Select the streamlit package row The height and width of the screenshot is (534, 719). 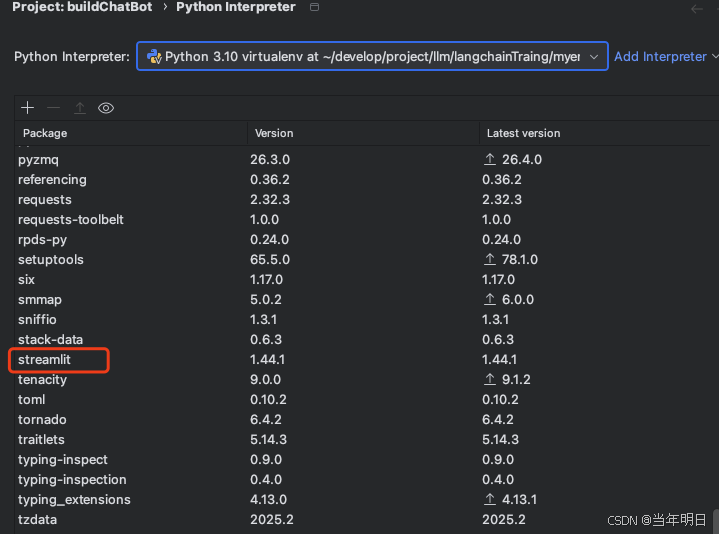[x=364, y=360]
